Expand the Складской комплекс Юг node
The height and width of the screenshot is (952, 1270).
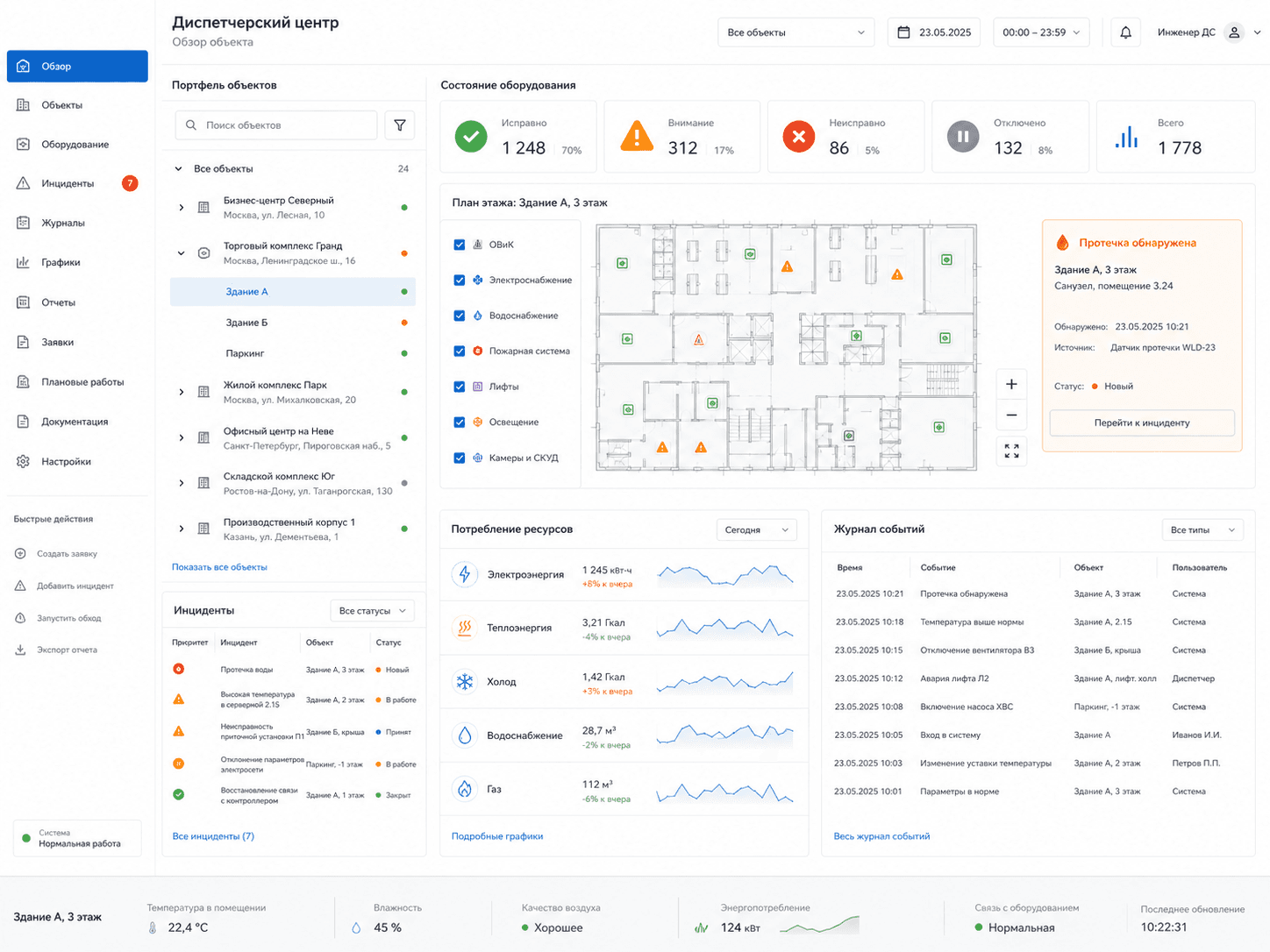182,483
